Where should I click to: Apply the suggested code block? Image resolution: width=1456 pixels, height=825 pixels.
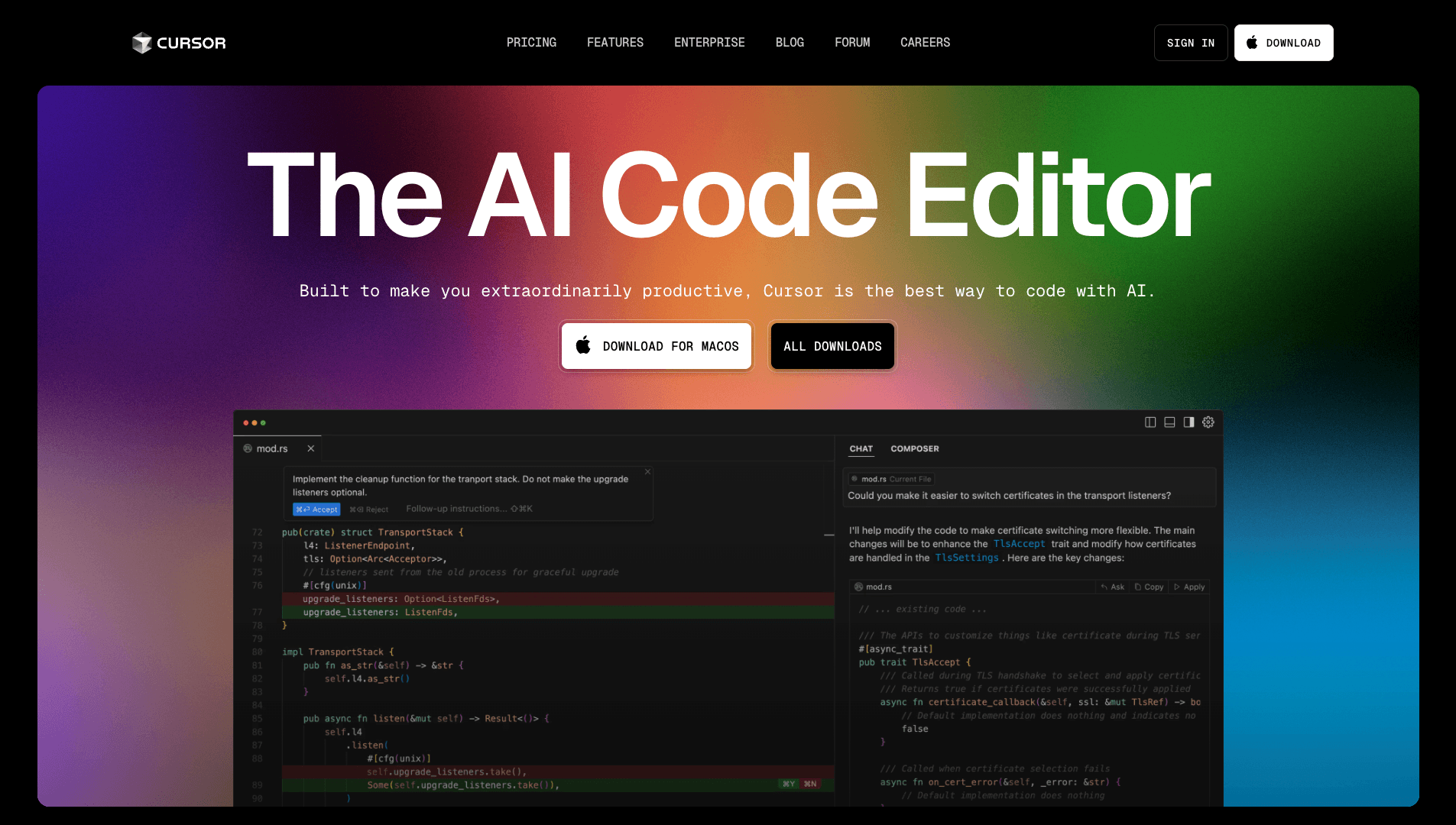point(1189,587)
